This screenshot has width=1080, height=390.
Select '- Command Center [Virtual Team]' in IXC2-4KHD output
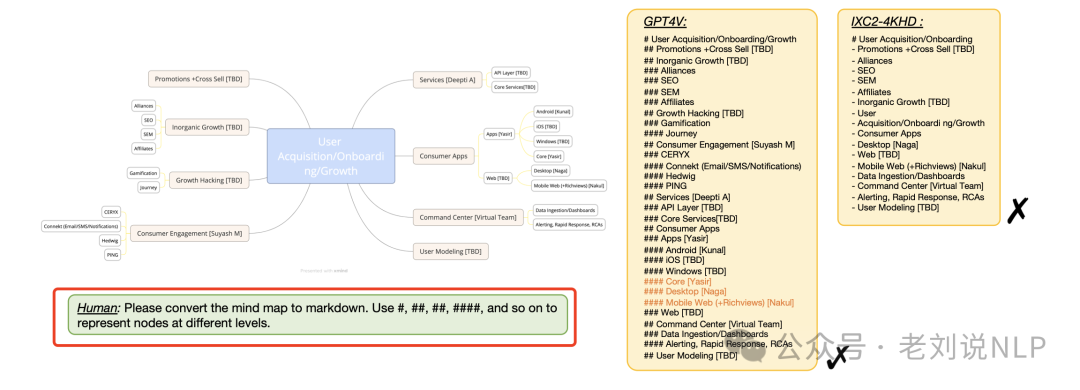tap(917, 186)
